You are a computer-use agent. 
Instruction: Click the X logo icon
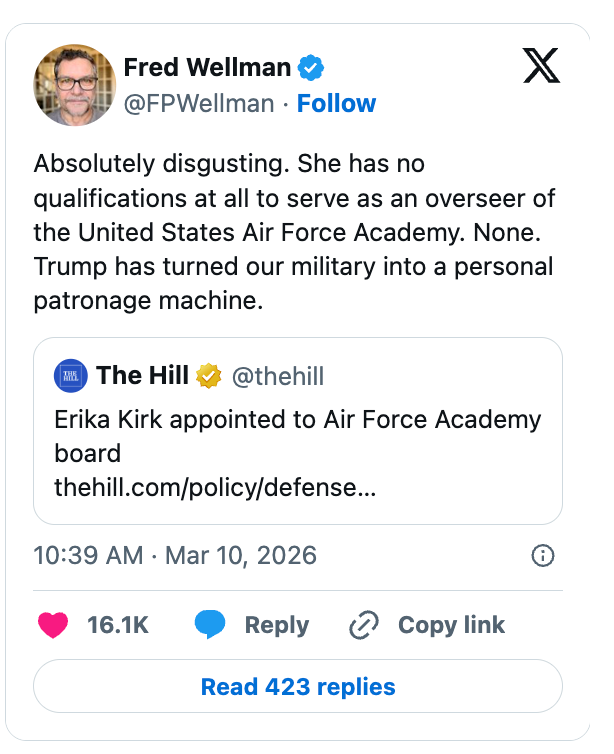(x=541, y=67)
